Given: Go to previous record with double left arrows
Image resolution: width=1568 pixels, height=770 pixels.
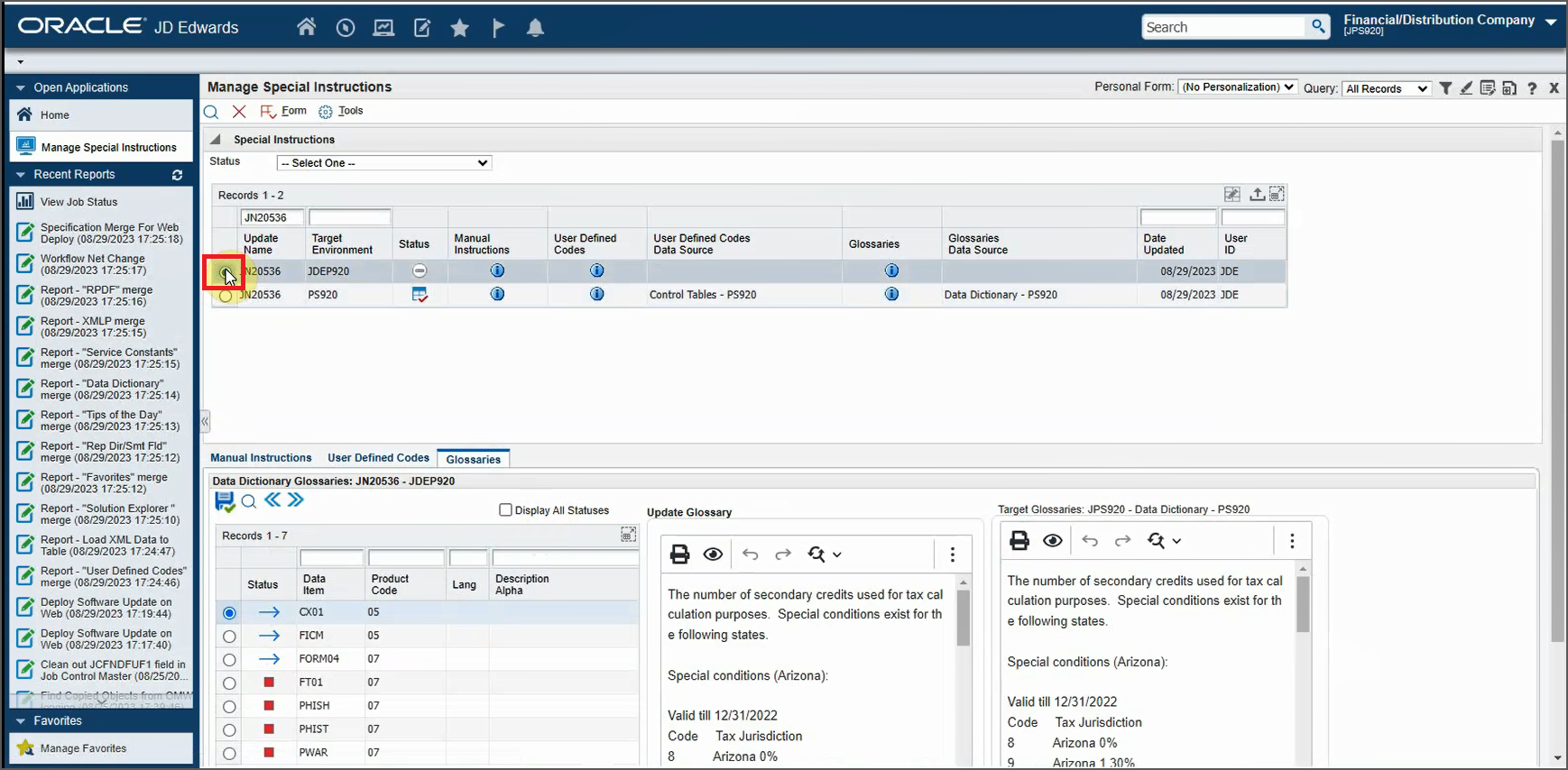Looking at the screenshot, I should tap(272, 500).
